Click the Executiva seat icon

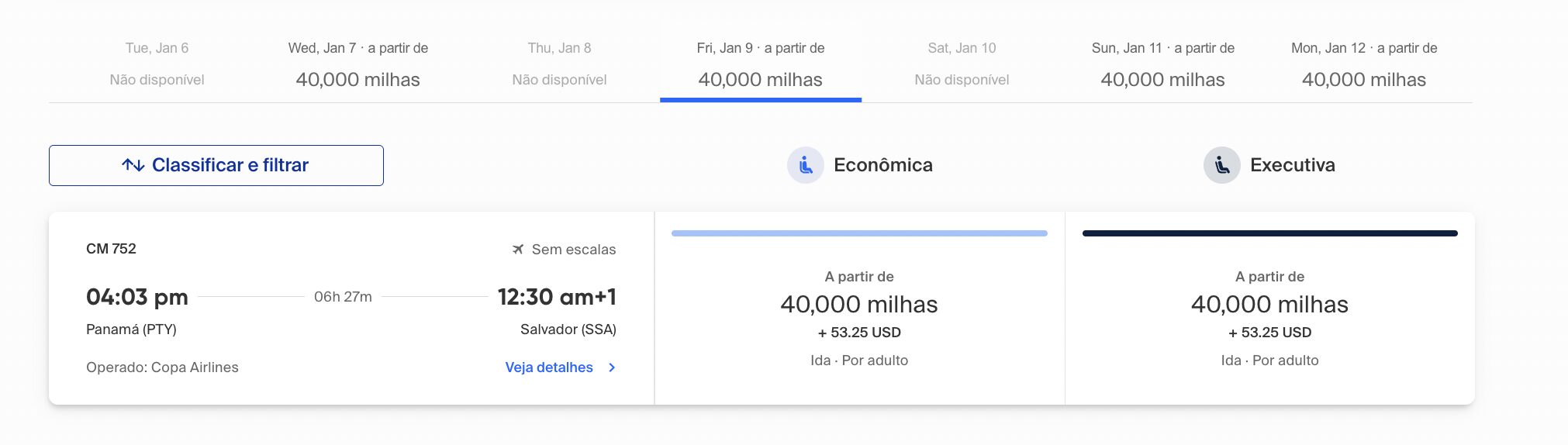(x=1222, y=165)
